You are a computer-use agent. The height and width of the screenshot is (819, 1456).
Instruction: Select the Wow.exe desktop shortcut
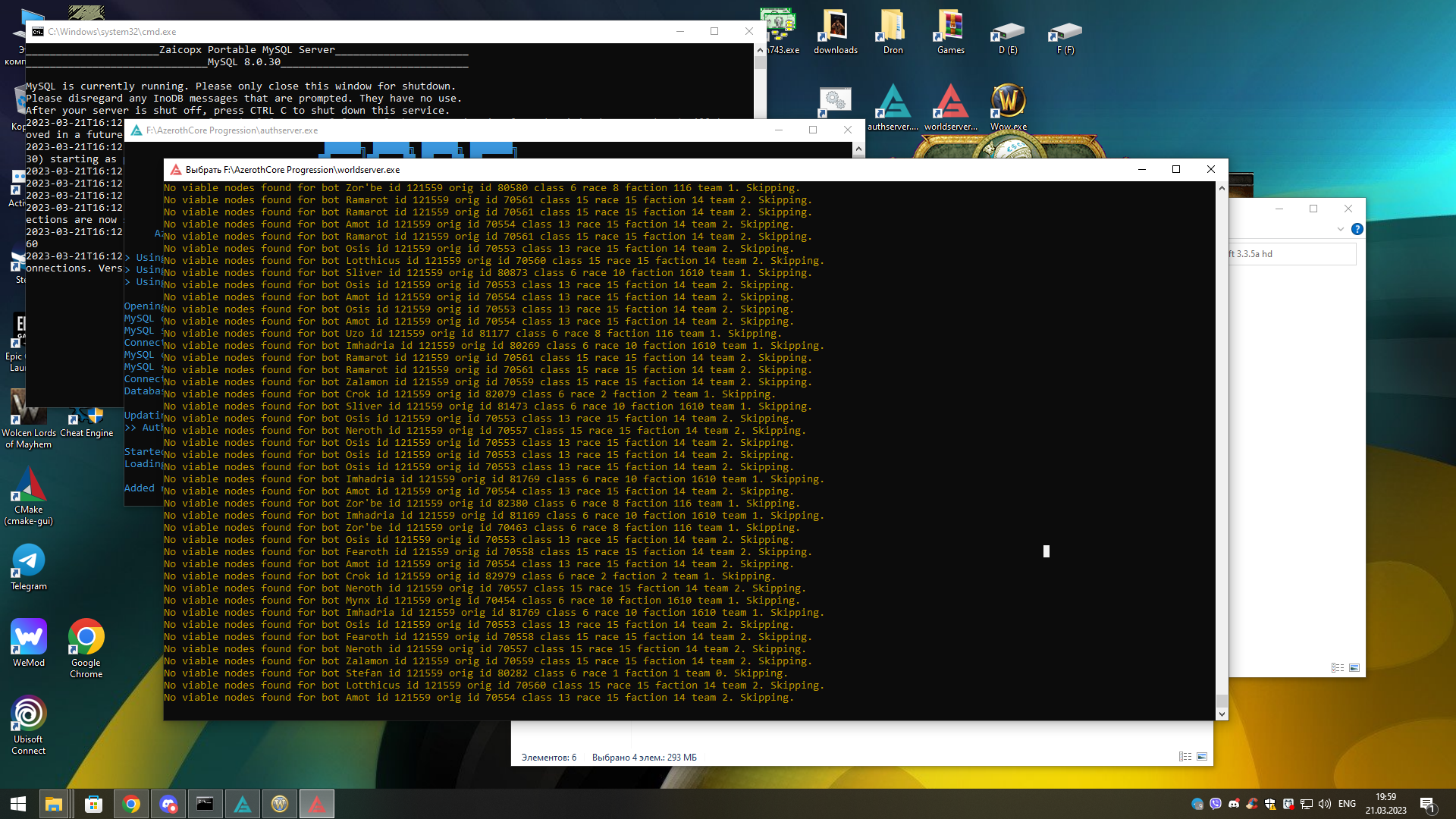[1008, 103]
